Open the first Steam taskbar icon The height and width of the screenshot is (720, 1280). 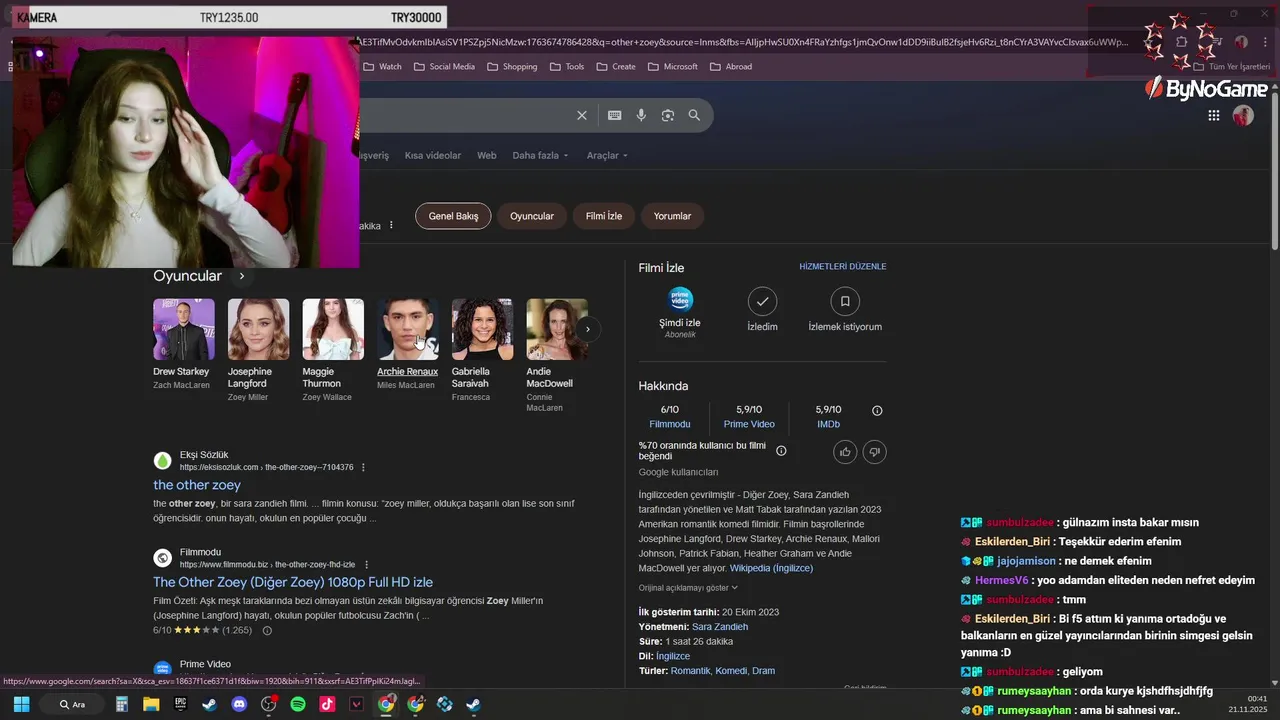point(209,704)
